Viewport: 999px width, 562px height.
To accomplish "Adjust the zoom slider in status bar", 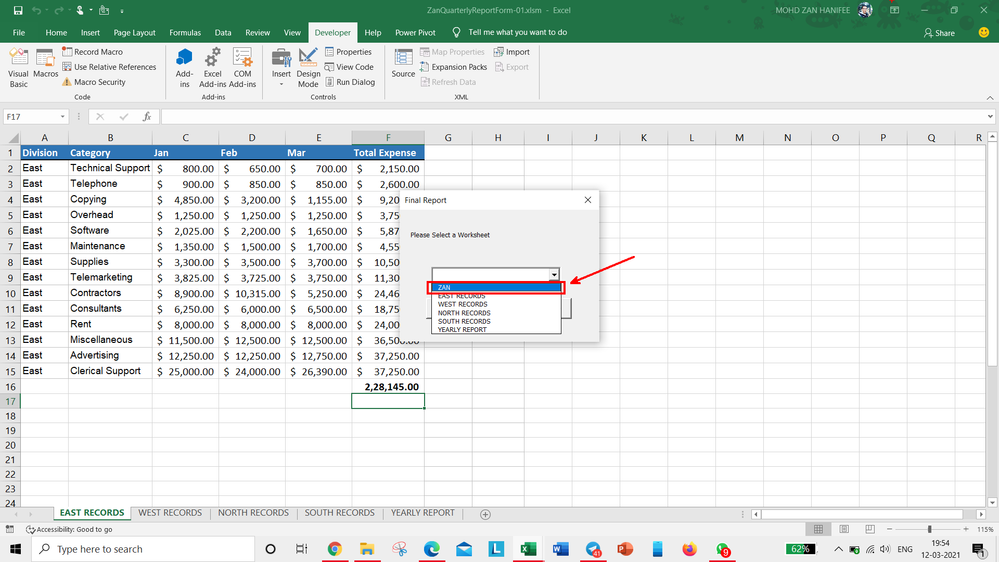I will [x=929, y=529].
